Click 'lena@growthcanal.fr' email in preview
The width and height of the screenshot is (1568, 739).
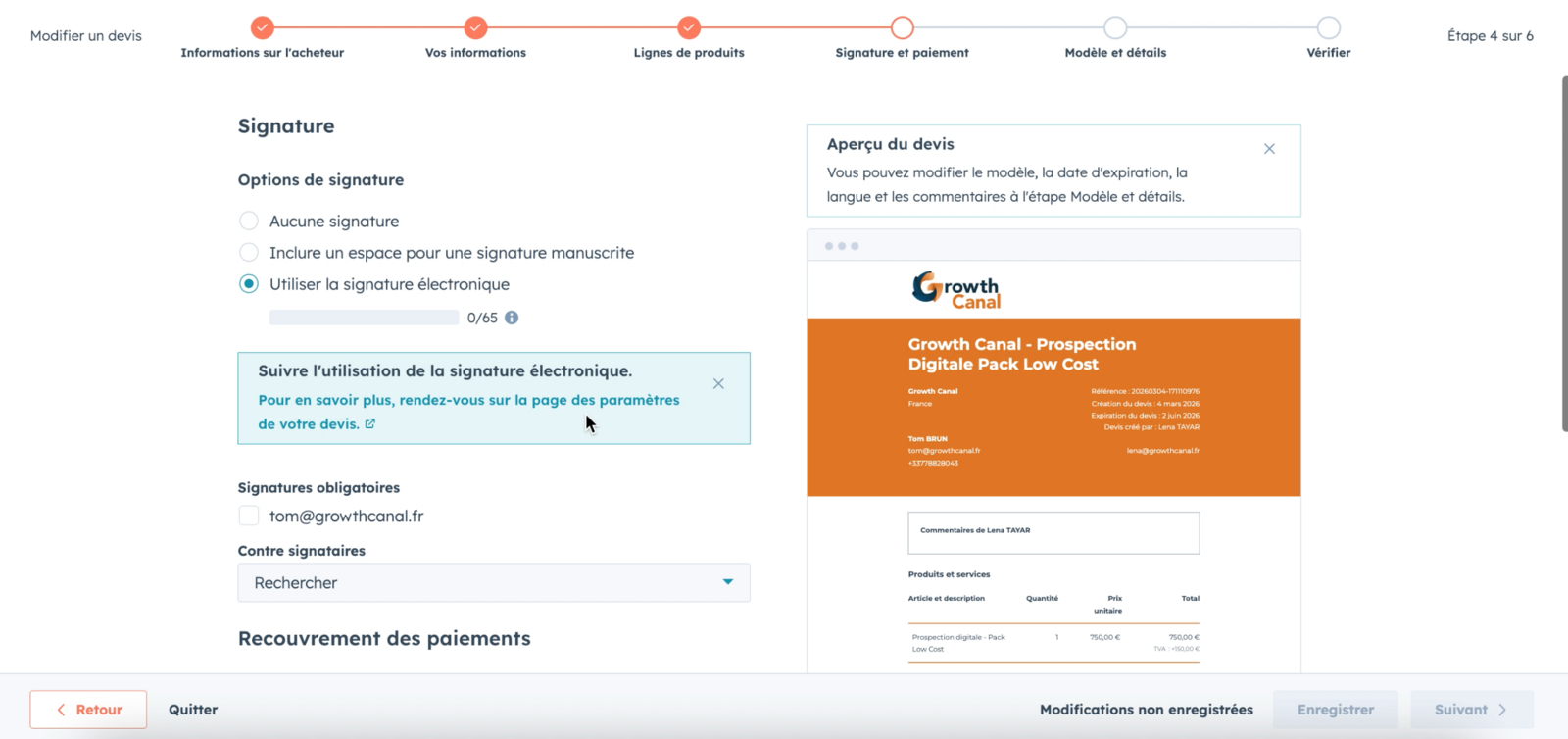pyautogui.click(x=1162, y=451)
